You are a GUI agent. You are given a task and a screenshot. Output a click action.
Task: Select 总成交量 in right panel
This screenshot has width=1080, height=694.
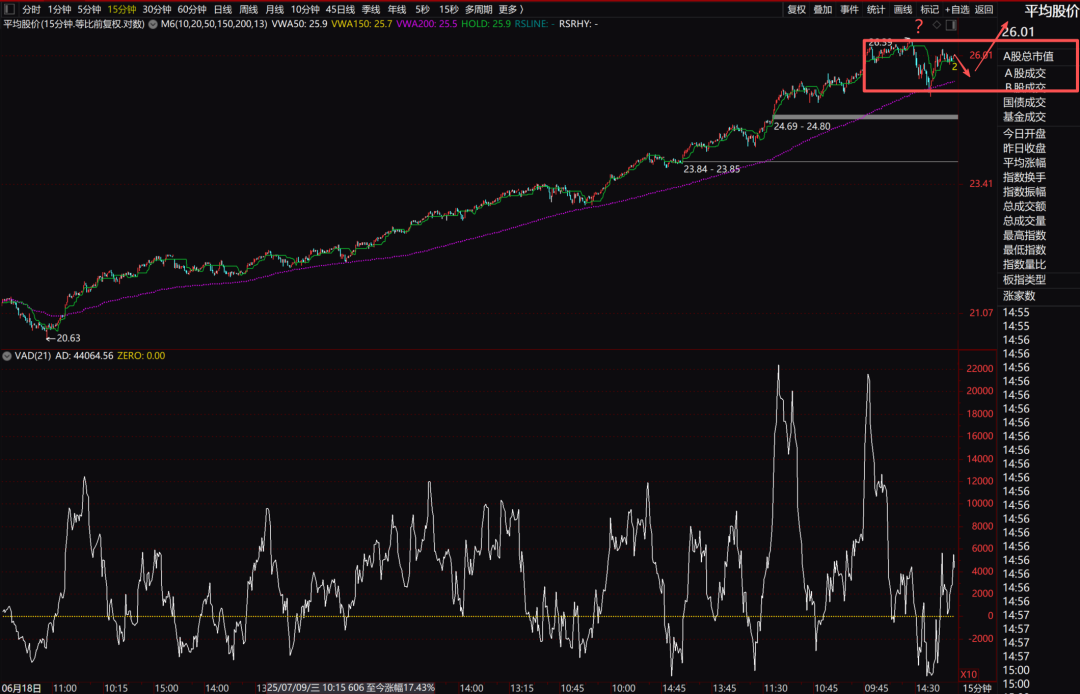[1024, 221]
